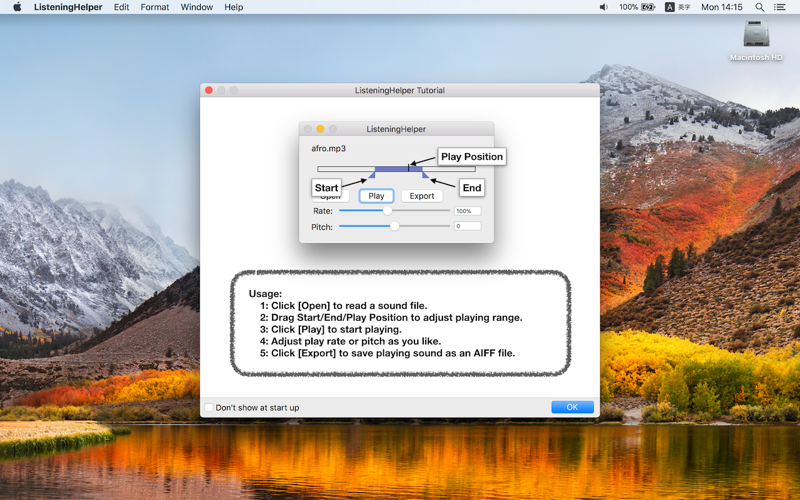Click the battery status icon
The image size is (800, 500).
tap(648, 7)
